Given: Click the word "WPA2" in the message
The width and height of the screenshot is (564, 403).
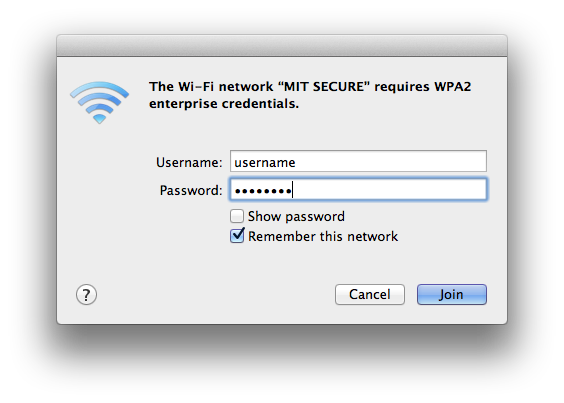Looking at the screenshot, I should [452, 87].
